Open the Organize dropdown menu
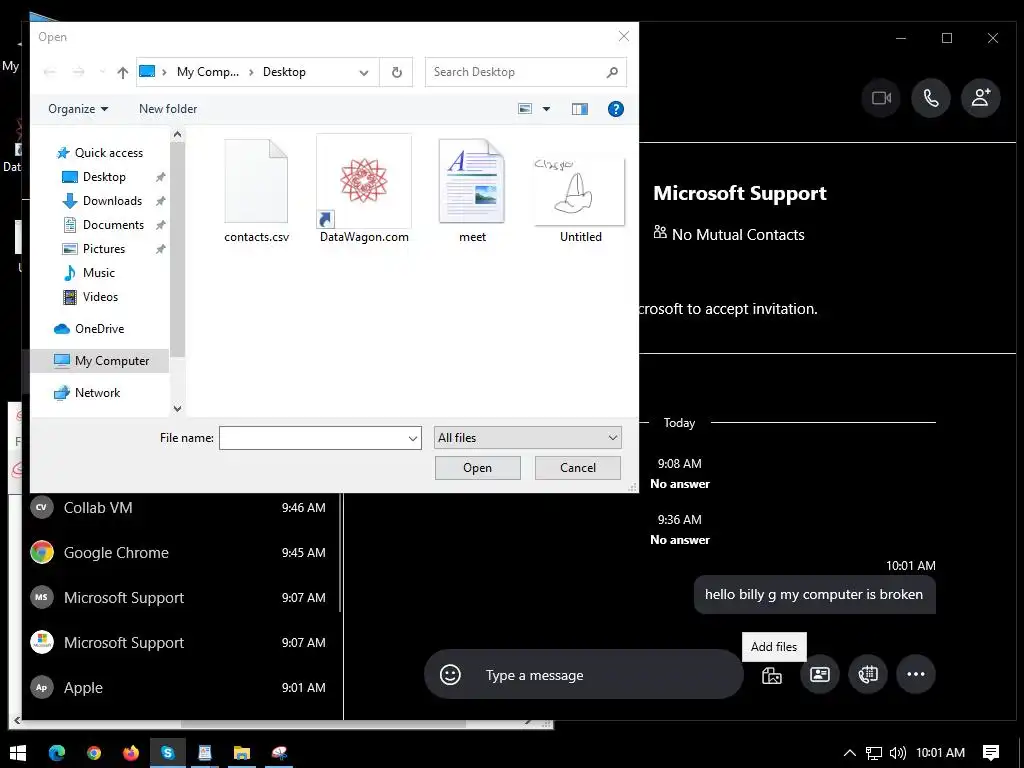This screenshot has height=768, width=1024. pyautogui.click(x=78, y=109)
